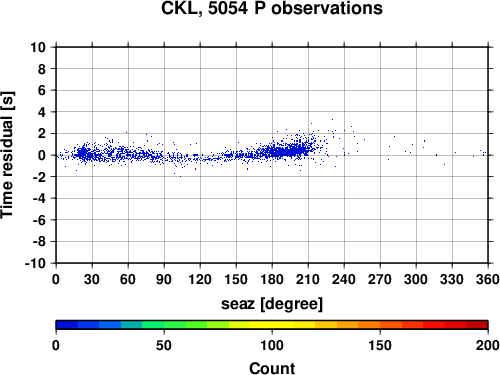500x375 pixels.
Task: Click the colorbar tick label 200
Action: click(x=488, y=345)
